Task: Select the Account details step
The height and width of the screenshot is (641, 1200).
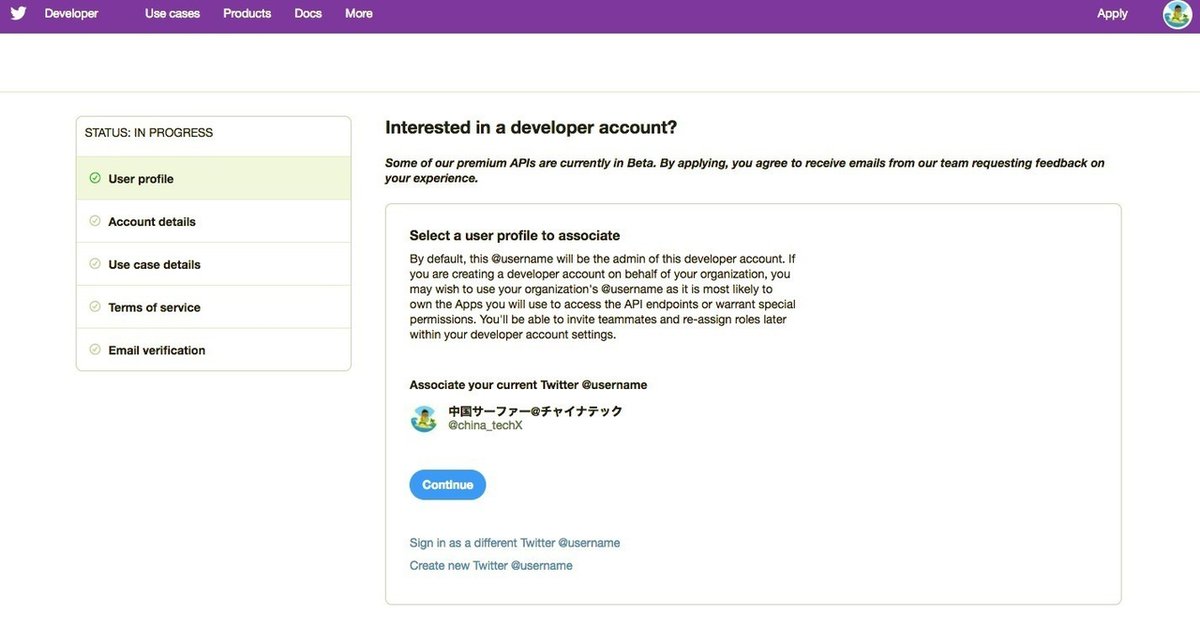Action: 213,221
